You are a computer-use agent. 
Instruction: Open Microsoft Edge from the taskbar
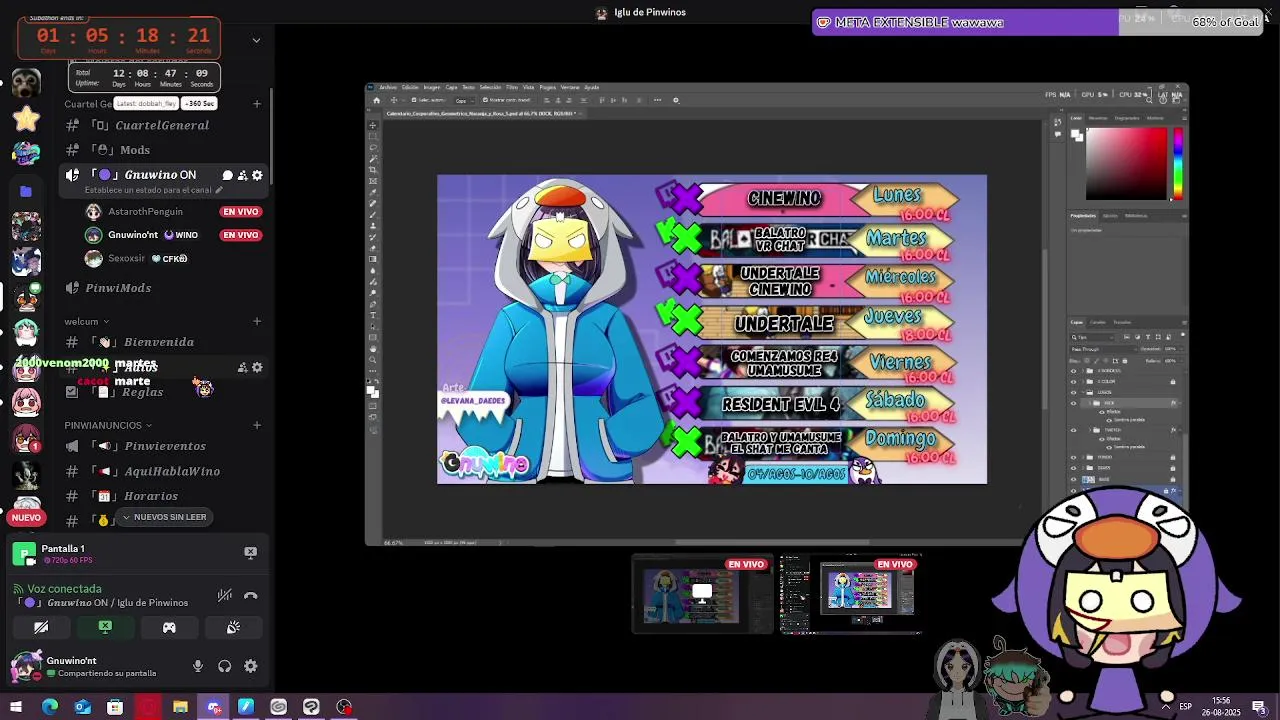49,707
